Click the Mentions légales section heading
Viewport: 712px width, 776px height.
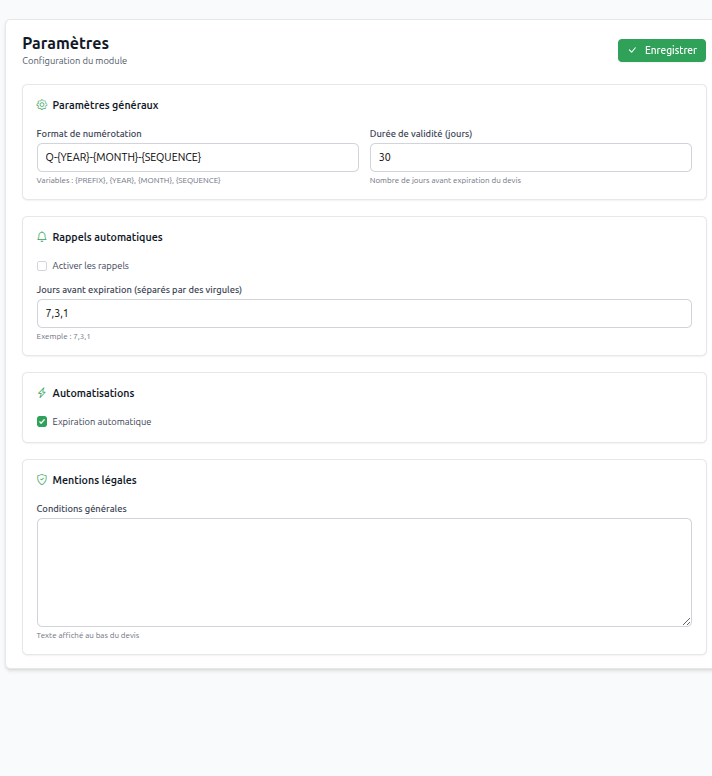coord(94,480)
